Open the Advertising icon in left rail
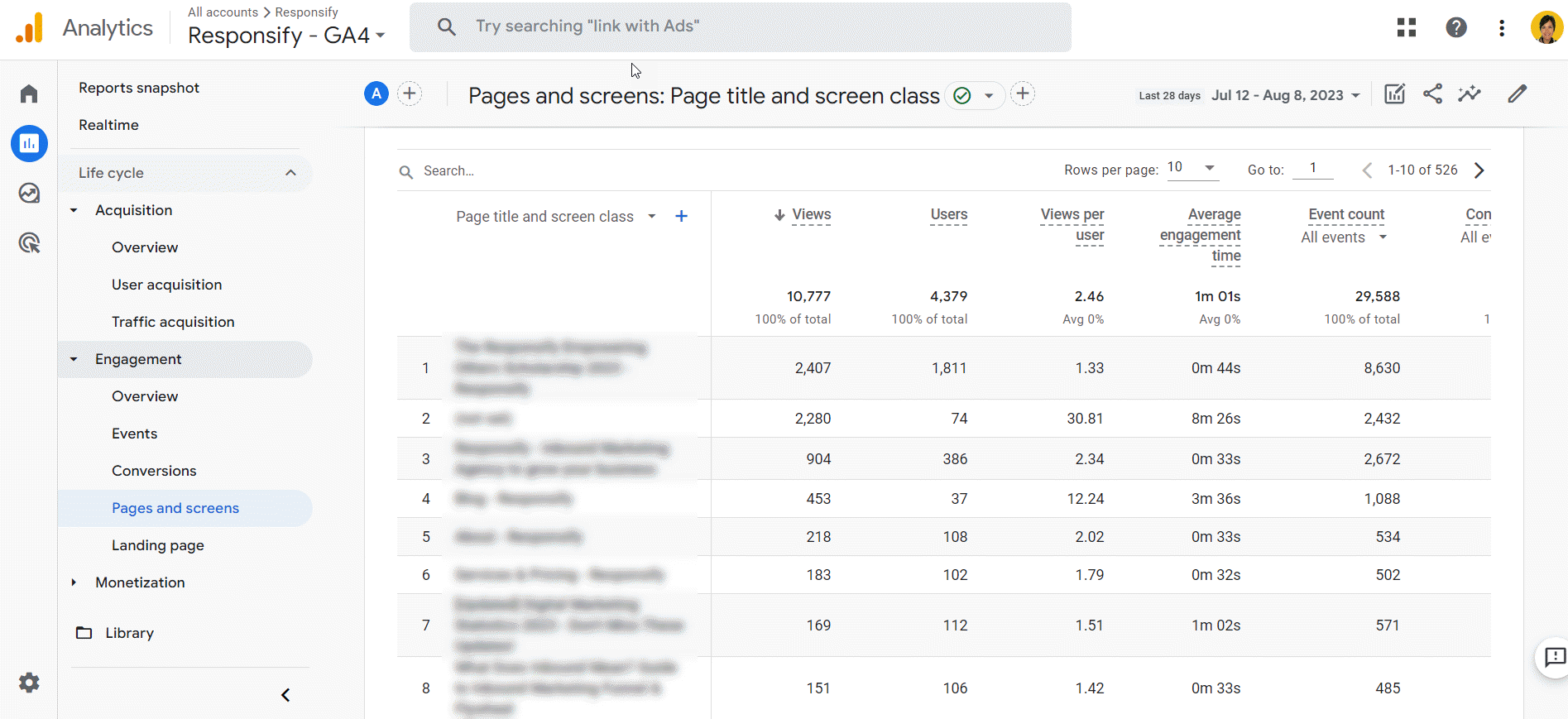Image resolution: width=1568 pixels, height=719 pixels. (x=29, y=242)
